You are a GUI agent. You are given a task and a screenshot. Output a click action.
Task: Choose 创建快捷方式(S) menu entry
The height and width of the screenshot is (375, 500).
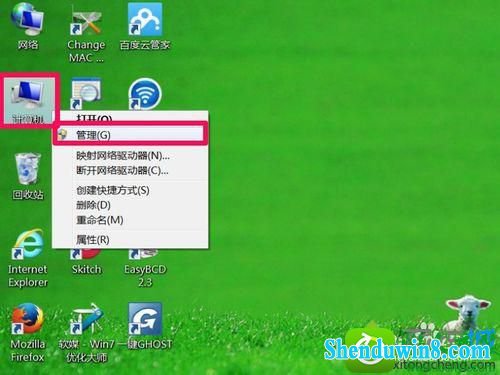click(x=130, y=190)
